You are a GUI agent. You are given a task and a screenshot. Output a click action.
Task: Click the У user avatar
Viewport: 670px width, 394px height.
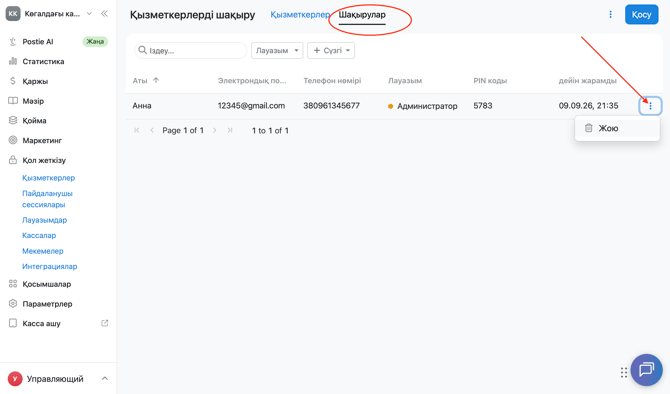(15, 379)
